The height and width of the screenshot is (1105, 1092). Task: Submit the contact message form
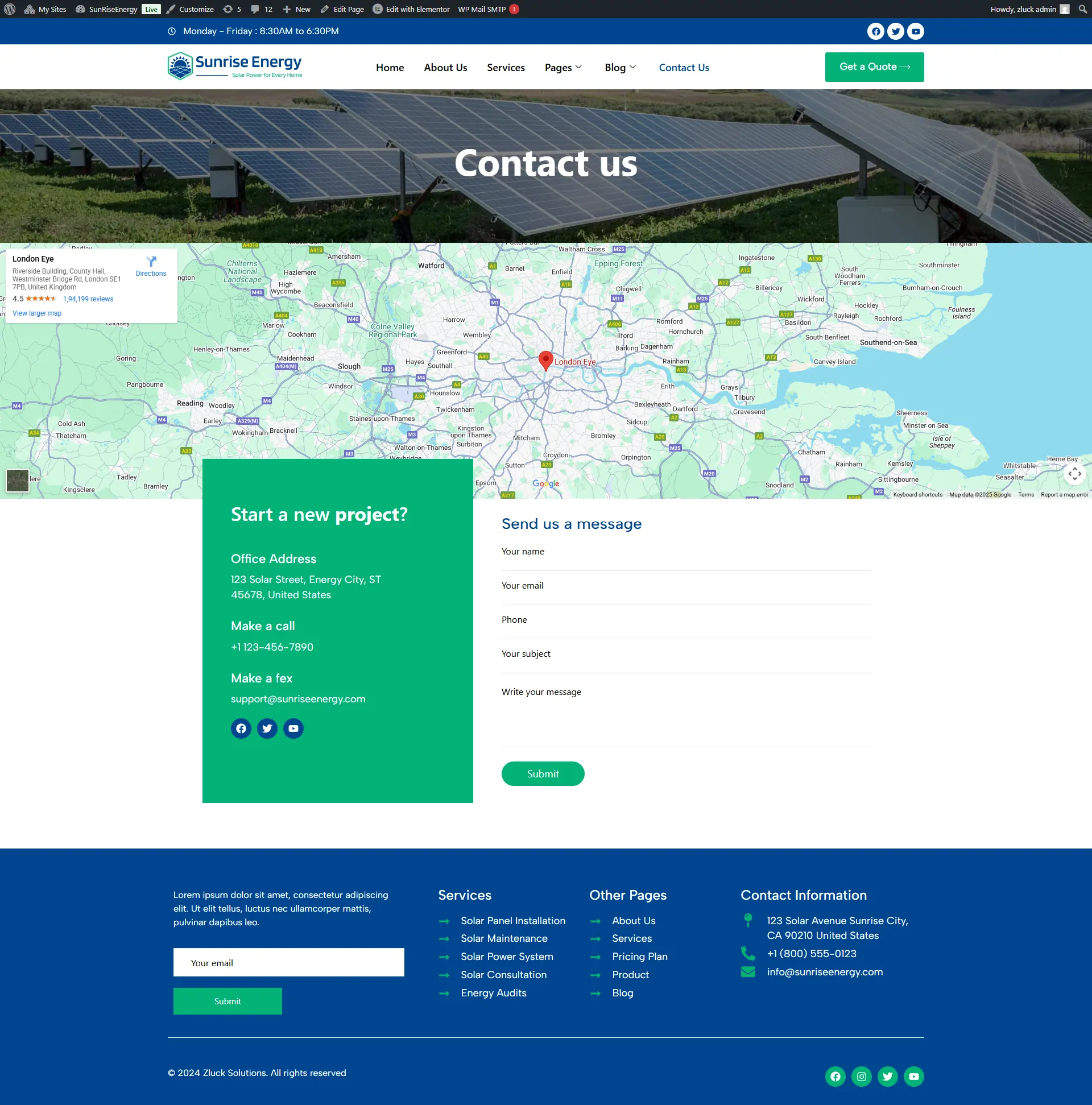542,774
